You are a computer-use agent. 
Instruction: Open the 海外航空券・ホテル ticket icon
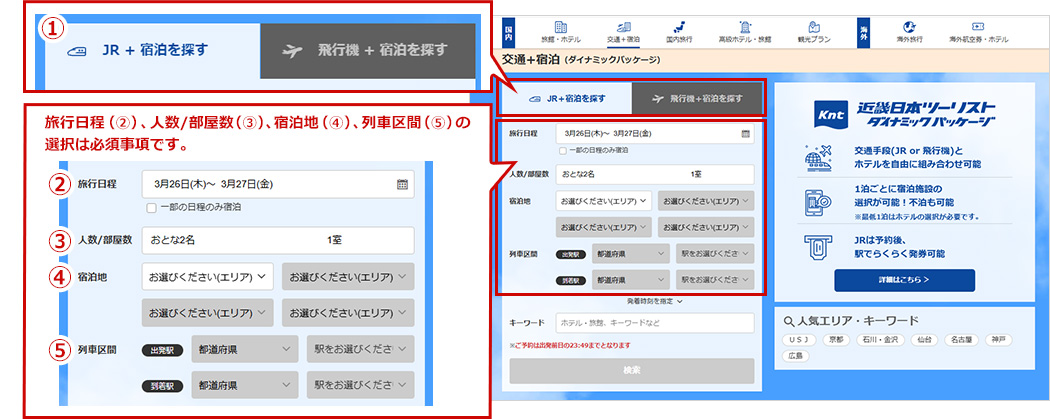tap(978, 27)
